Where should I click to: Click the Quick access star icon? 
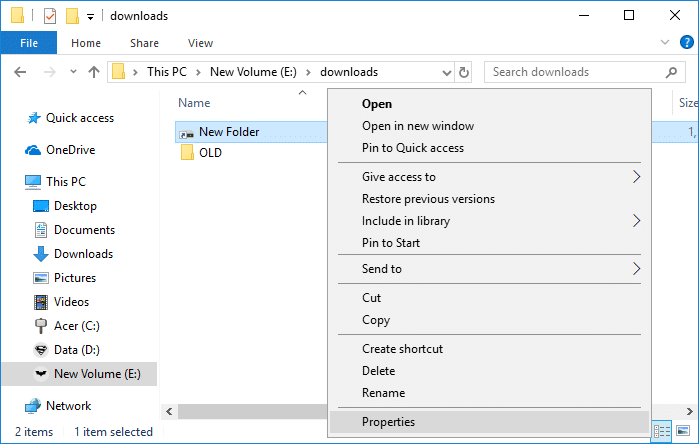coord(33,118)
